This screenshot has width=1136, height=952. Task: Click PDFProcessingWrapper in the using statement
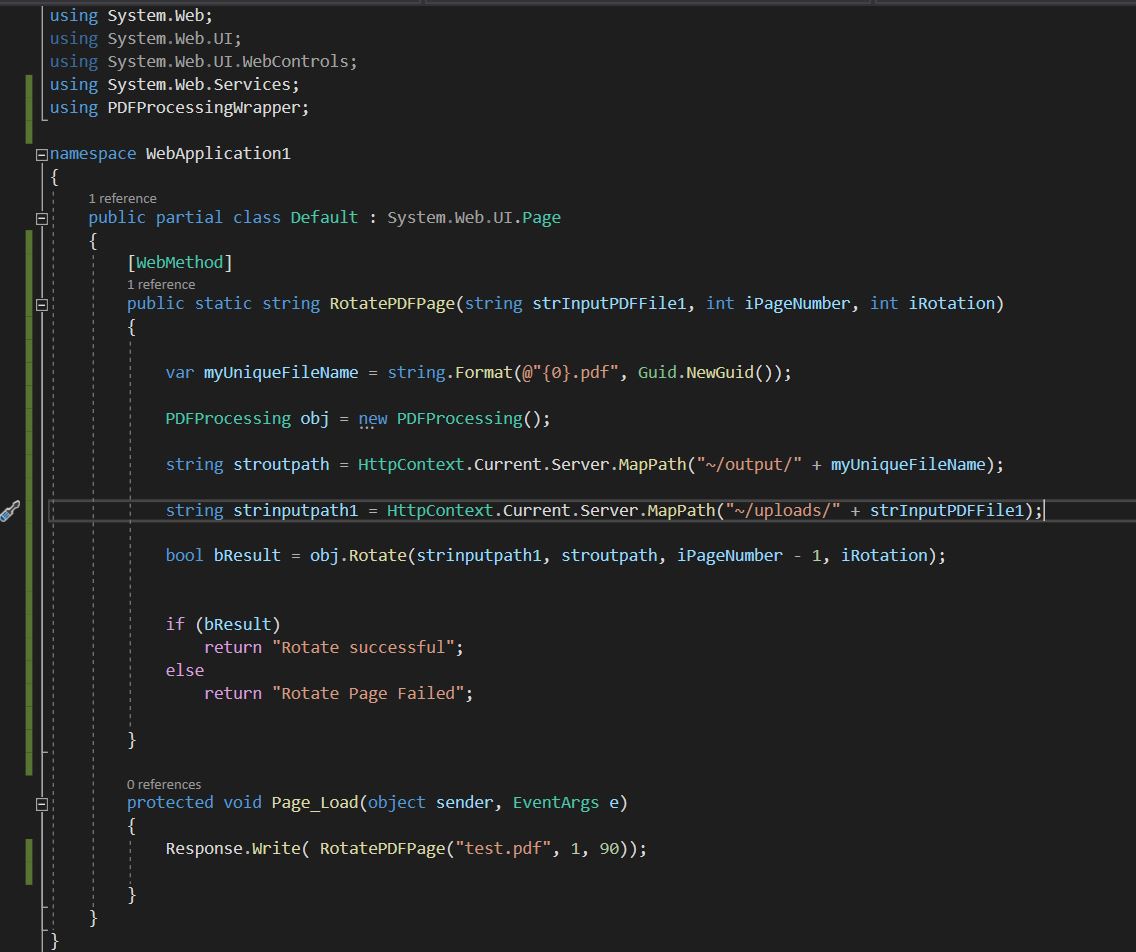(x=205, y=107)
